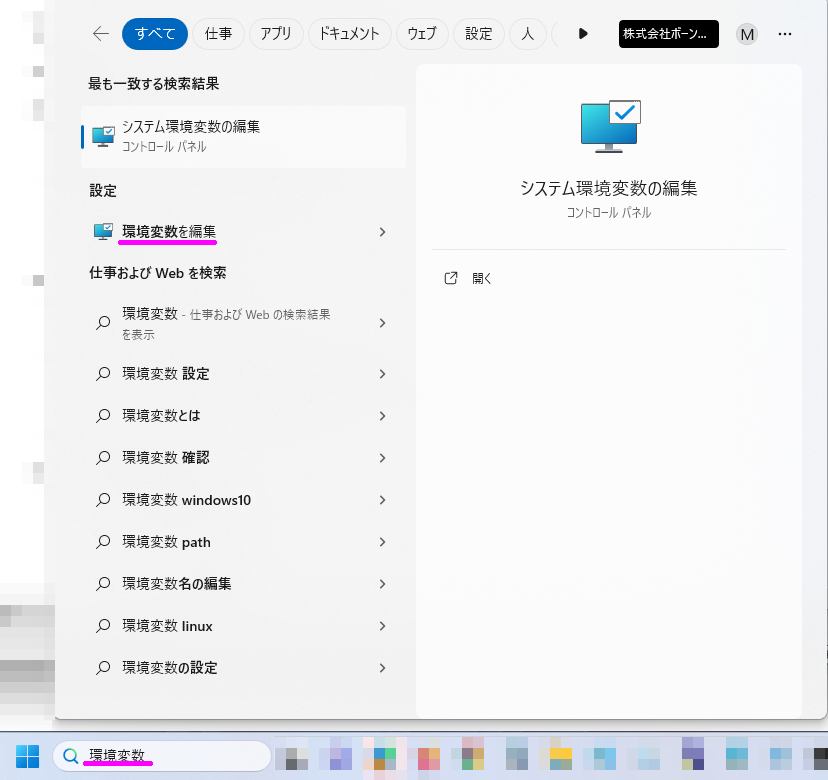This screenshot has height=780, width=828.
Task: Click the システム環境変数の編集 title in preview pane
Action: click(608, 189)
